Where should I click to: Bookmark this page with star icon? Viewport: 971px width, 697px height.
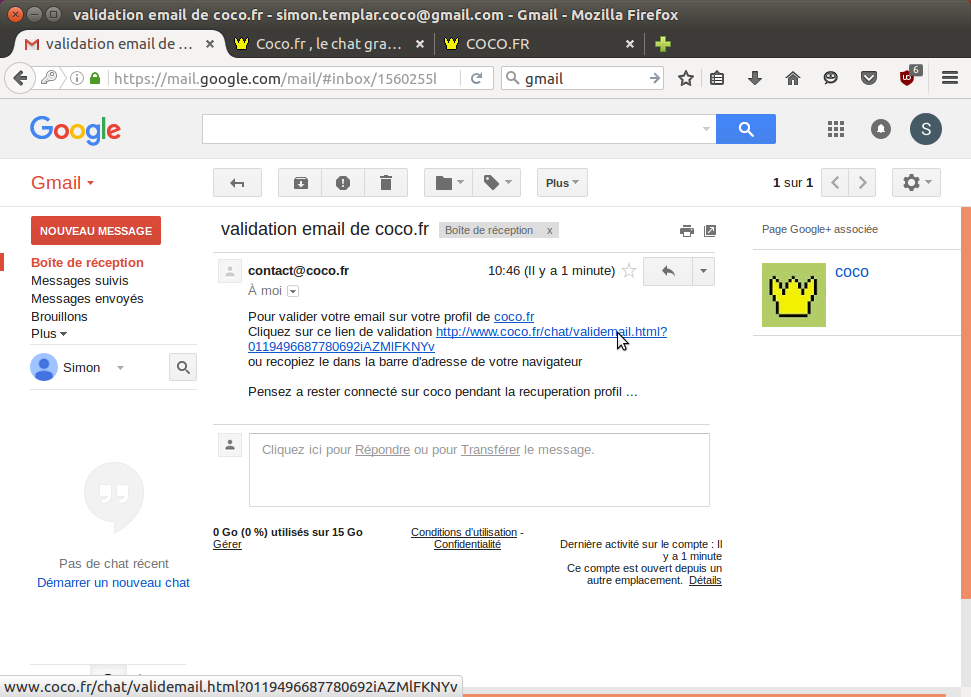686,78
